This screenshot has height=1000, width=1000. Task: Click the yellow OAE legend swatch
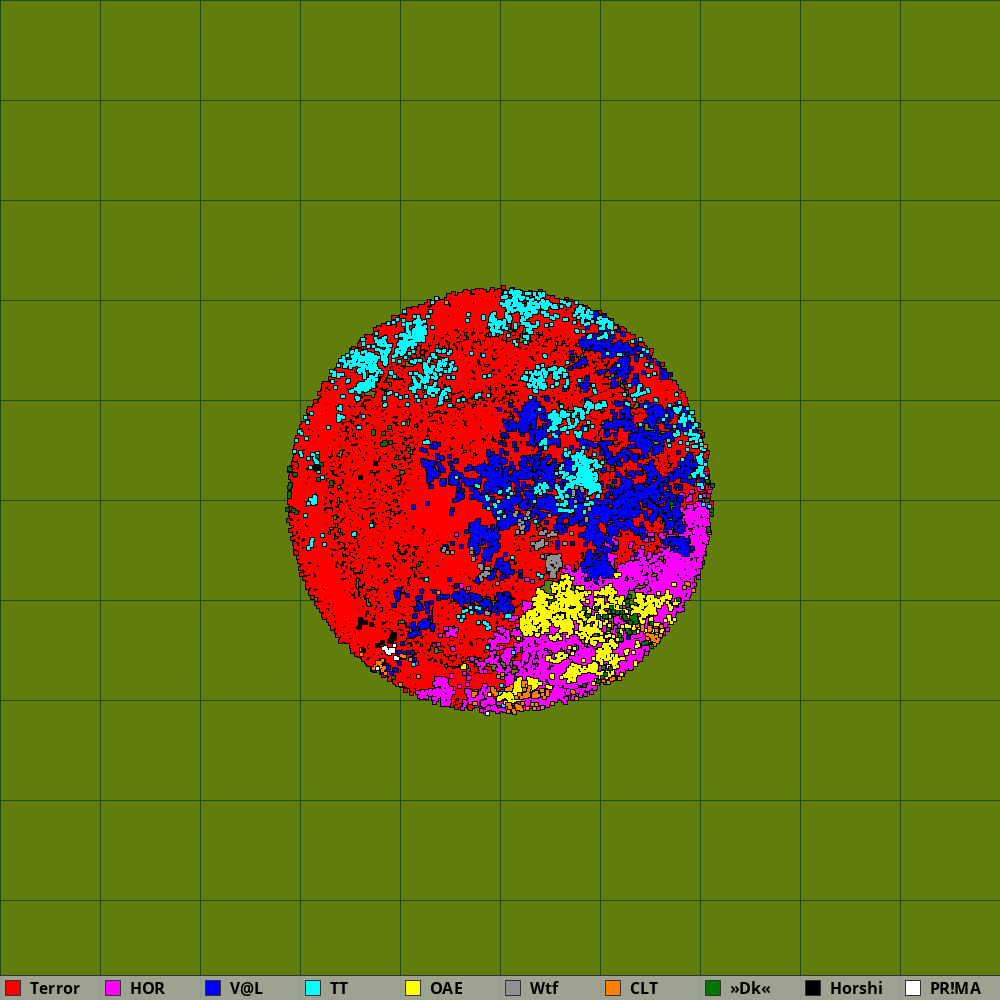tap(413, 988)
